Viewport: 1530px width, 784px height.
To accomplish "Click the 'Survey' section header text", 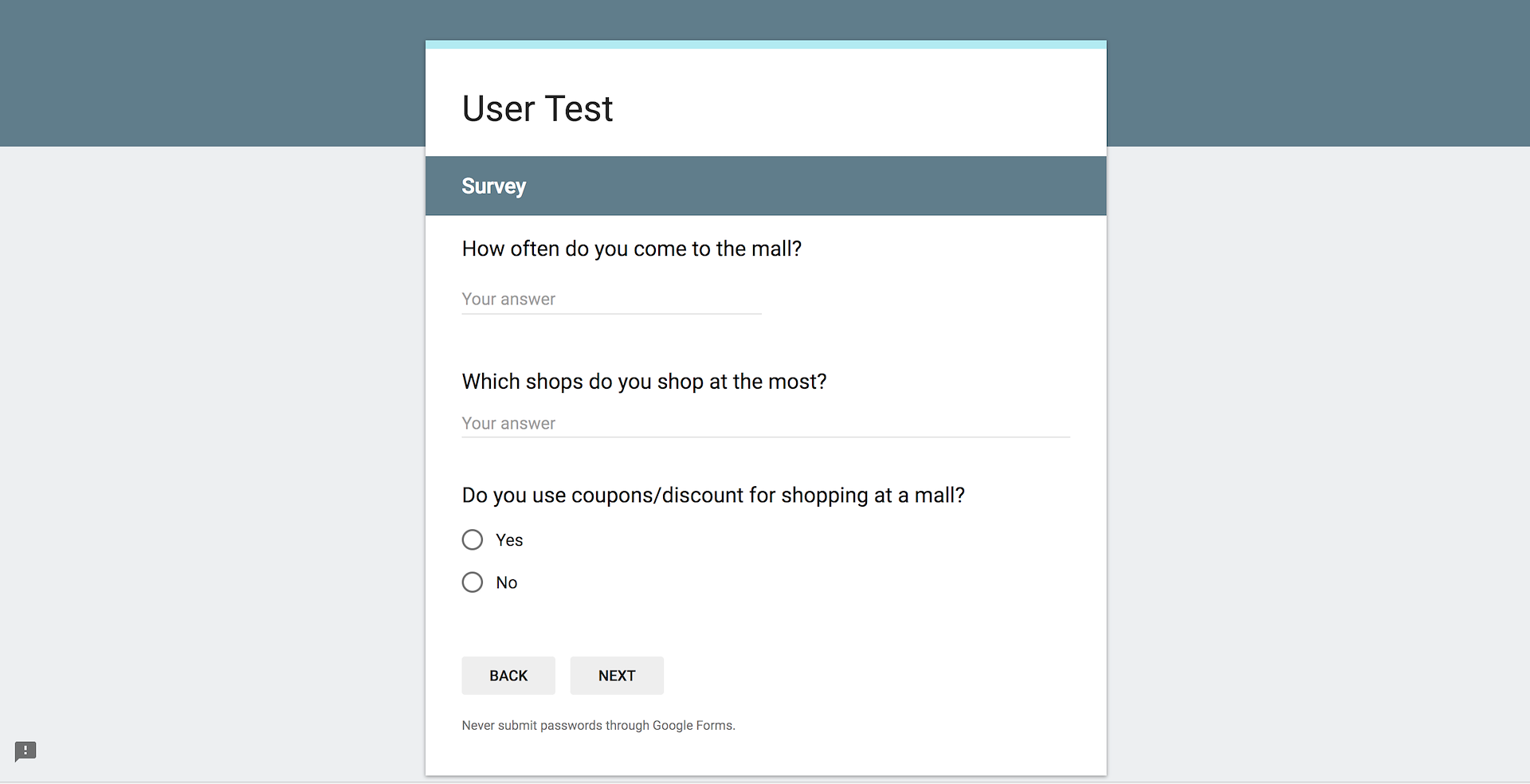I will click(x=494, y=186).
